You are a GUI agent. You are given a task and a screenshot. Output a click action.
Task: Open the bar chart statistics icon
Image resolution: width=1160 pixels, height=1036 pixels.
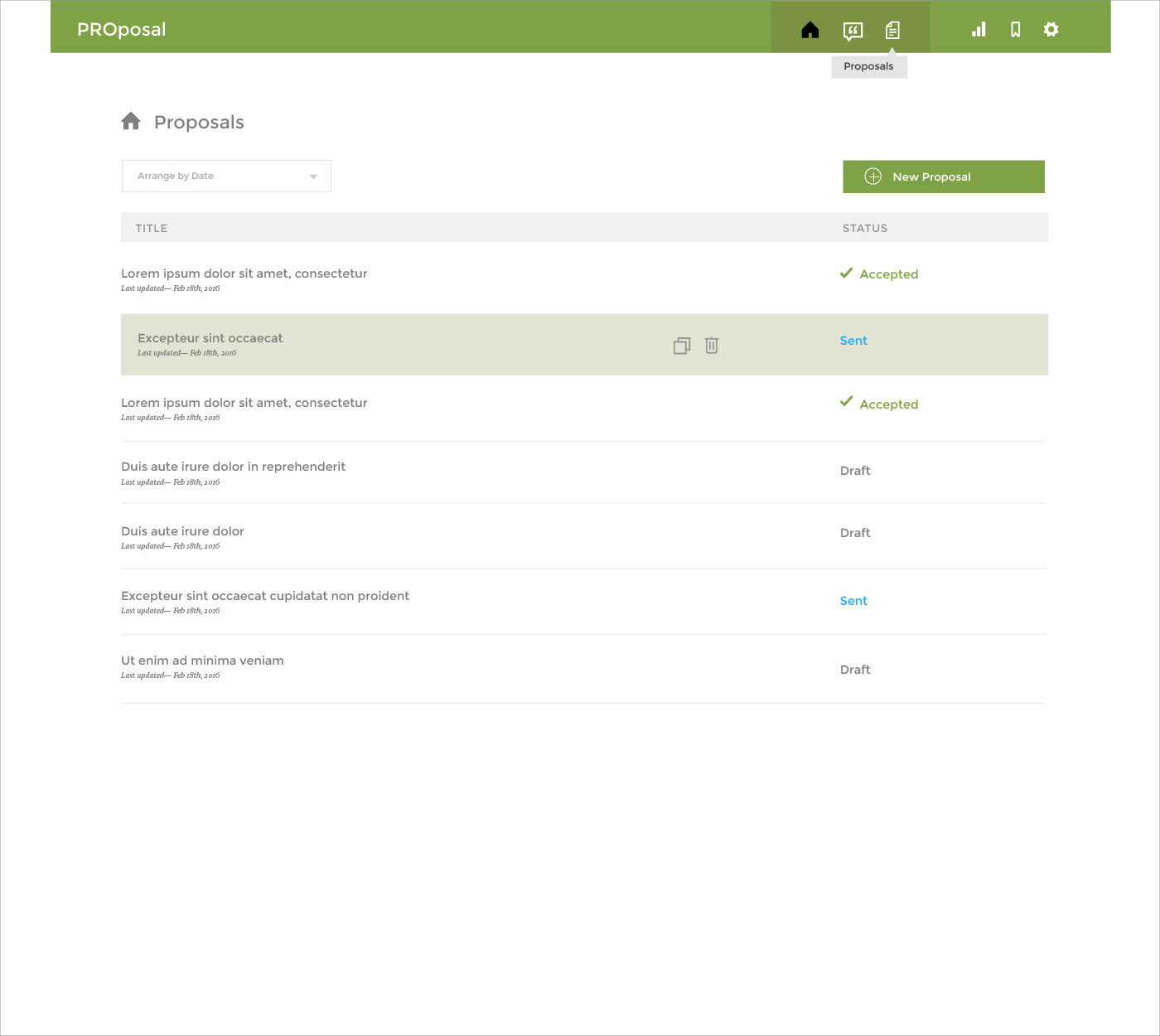click(x=979, y=30)
